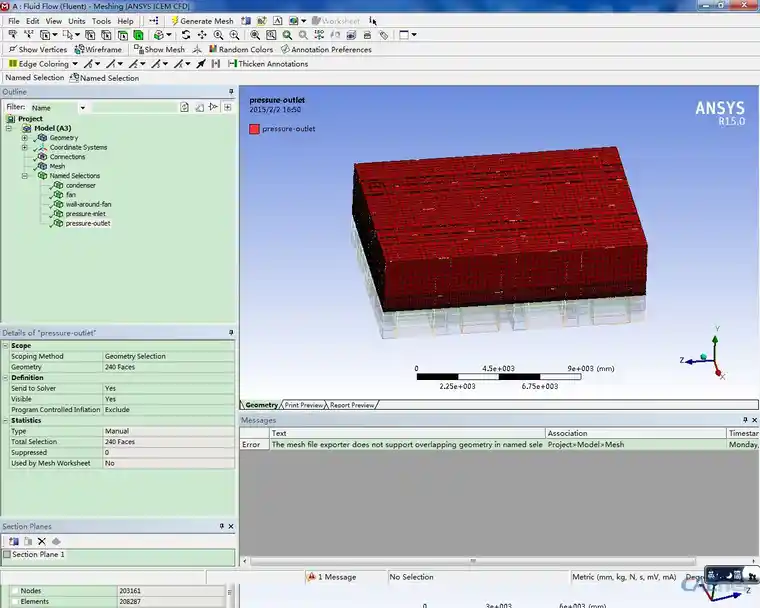Open the Edit menu
The height and width of the screenshot is (608, 760).
(32, 21)
